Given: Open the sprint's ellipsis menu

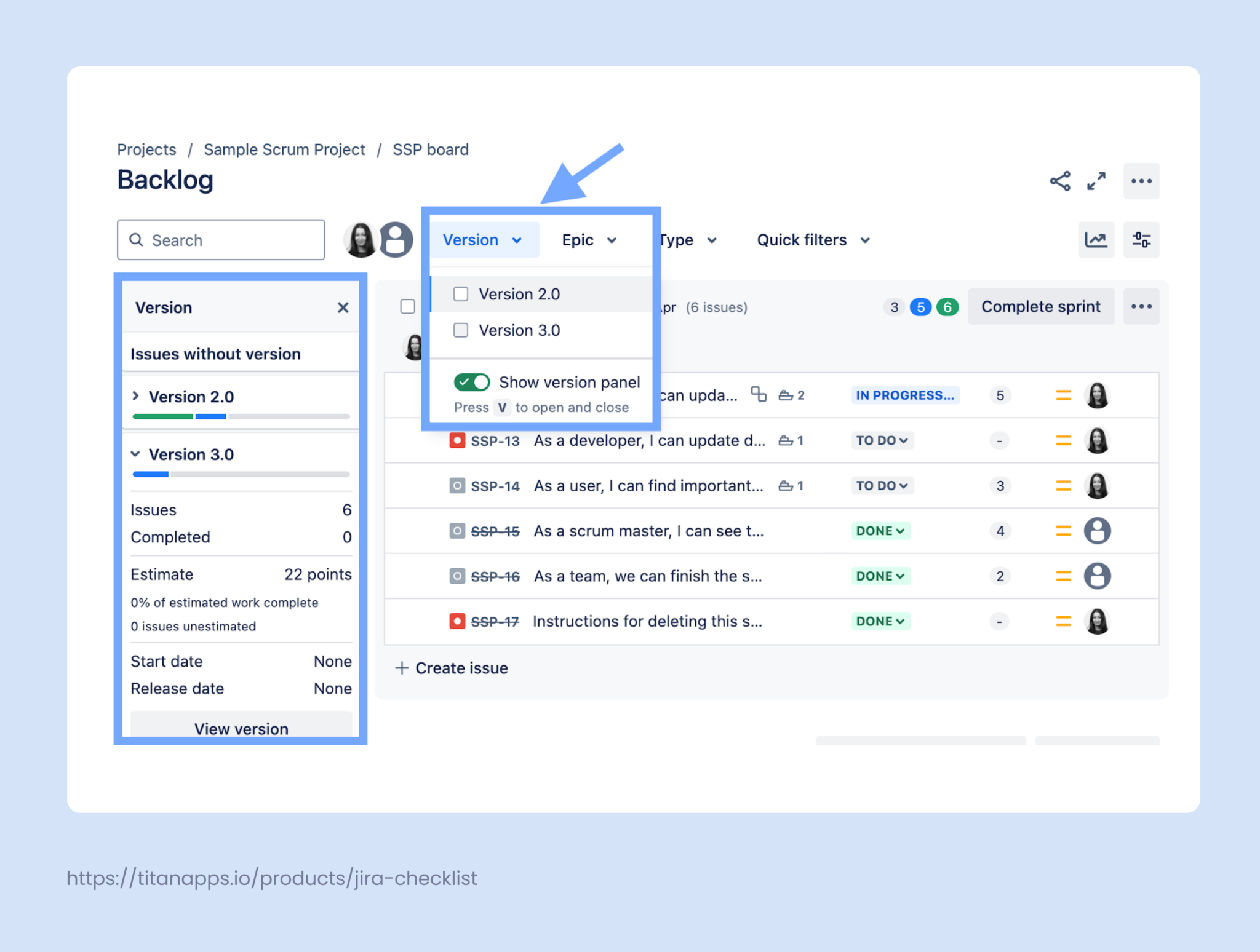Looking at the screenshot, I should [1142, 306].
